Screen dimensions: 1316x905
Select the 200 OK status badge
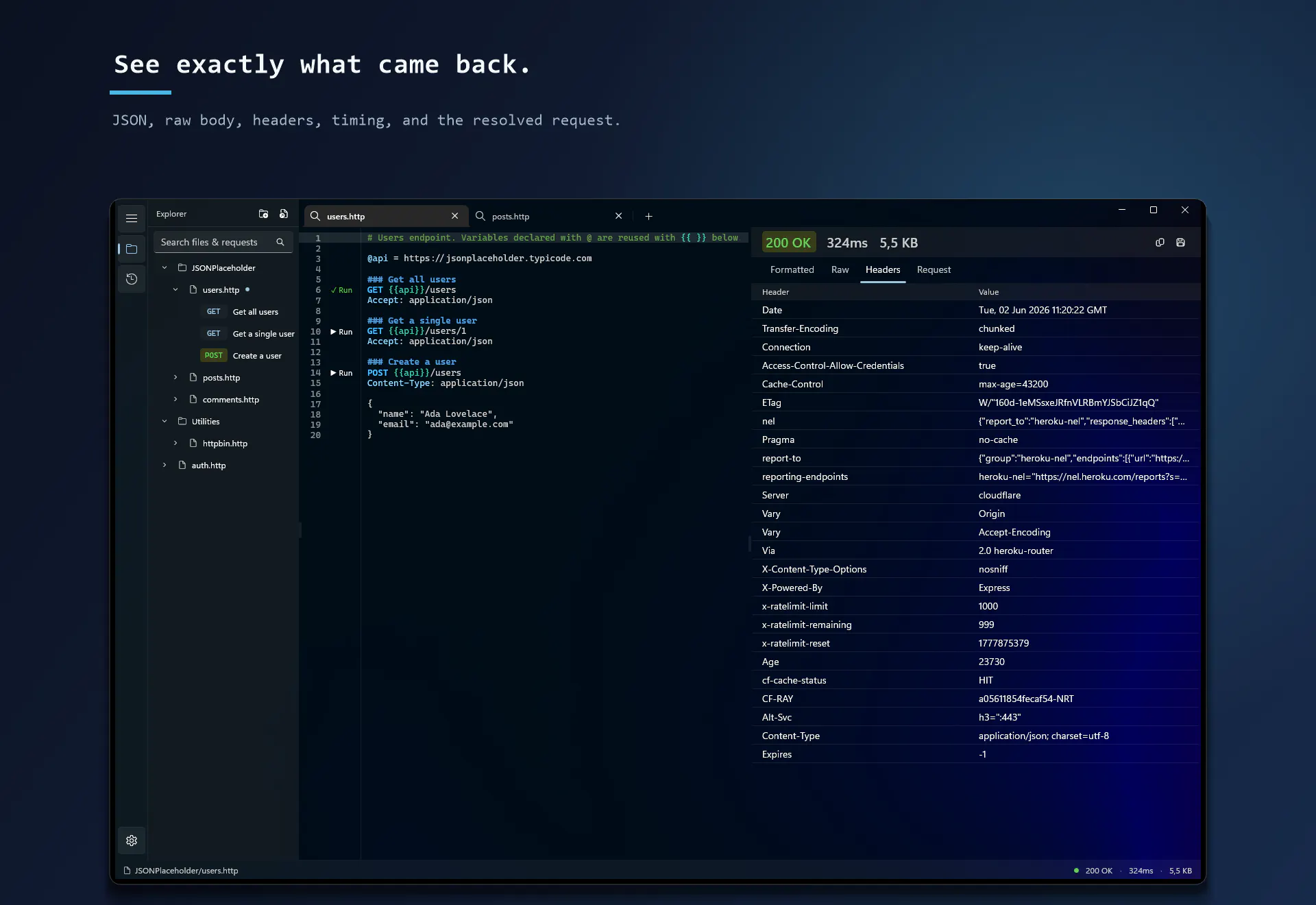(x=788, y=243)
